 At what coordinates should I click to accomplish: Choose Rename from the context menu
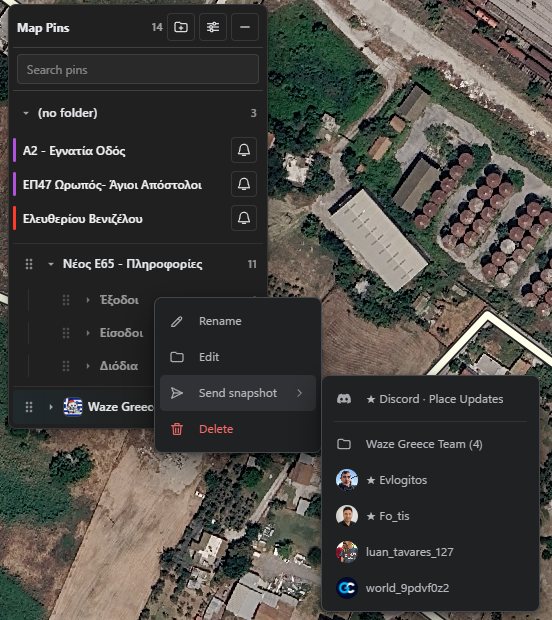238,321
